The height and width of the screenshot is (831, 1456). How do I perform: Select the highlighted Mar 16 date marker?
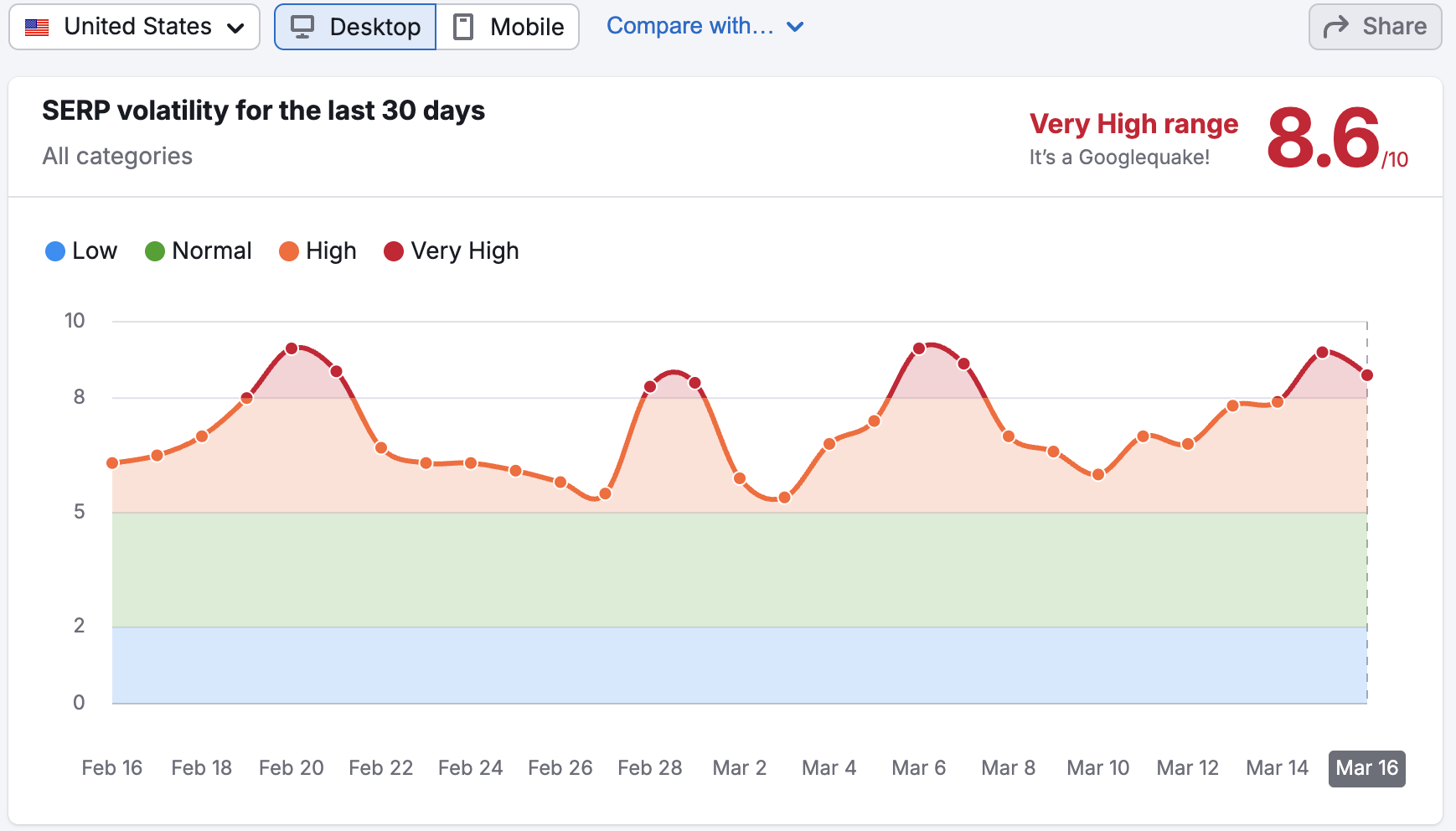click(x=1366, y=767)
